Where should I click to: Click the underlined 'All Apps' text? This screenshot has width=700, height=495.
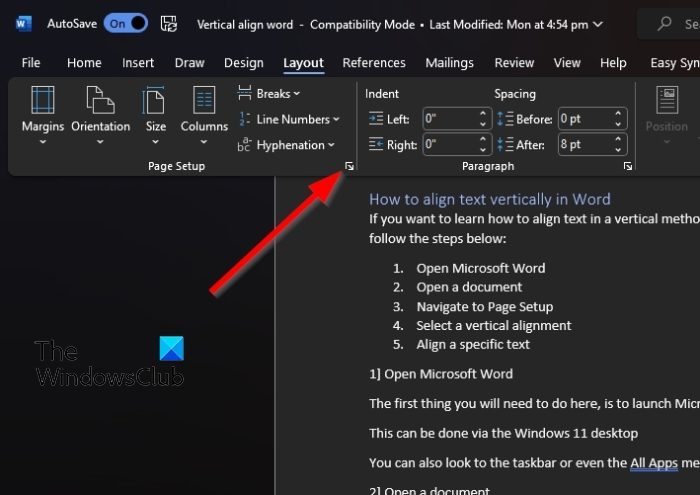(654, 463)
